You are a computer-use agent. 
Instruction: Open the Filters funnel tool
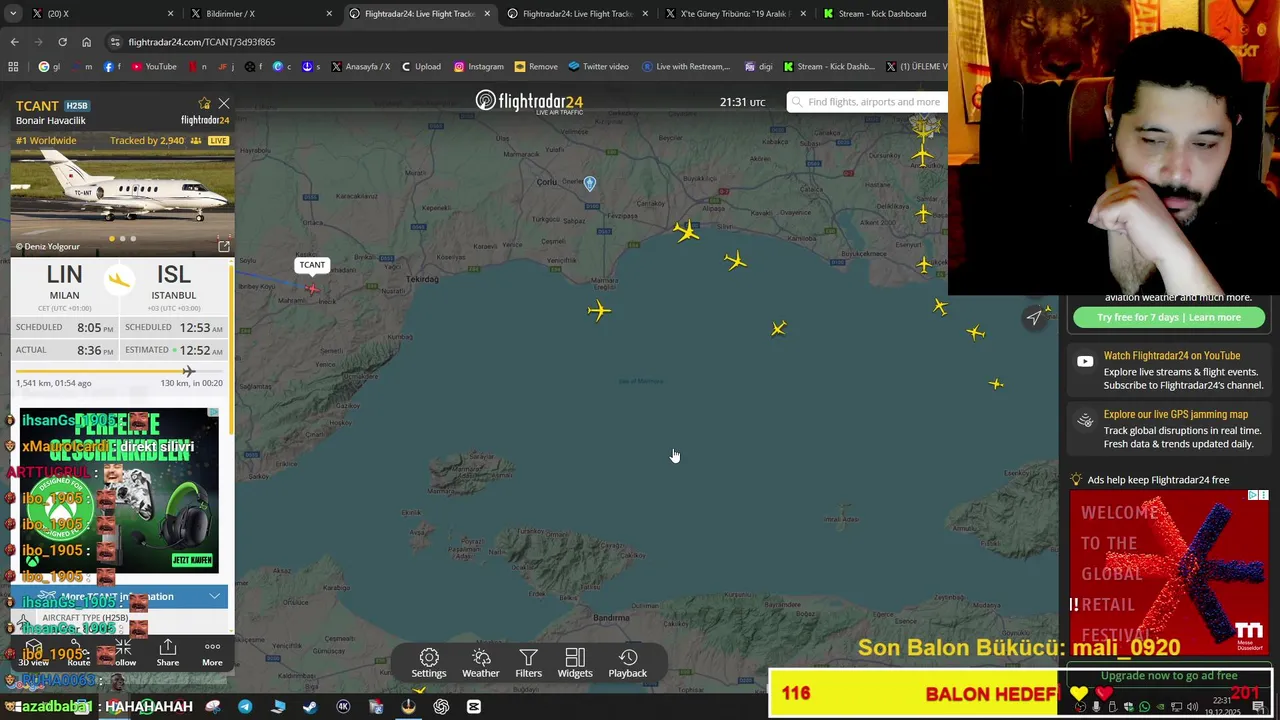click(x=528, y=663)
